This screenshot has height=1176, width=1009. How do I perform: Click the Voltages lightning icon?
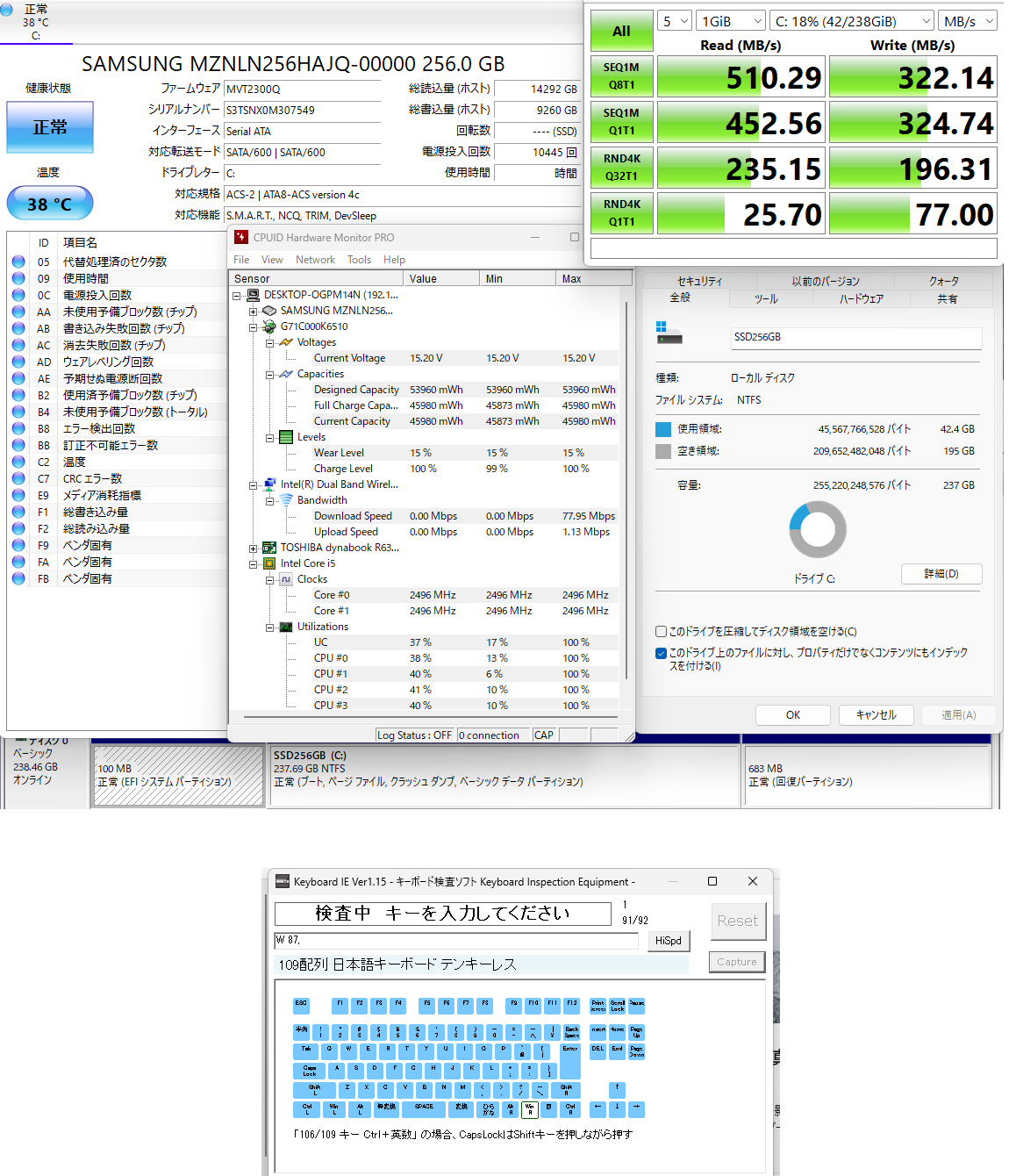coord(286,342)
